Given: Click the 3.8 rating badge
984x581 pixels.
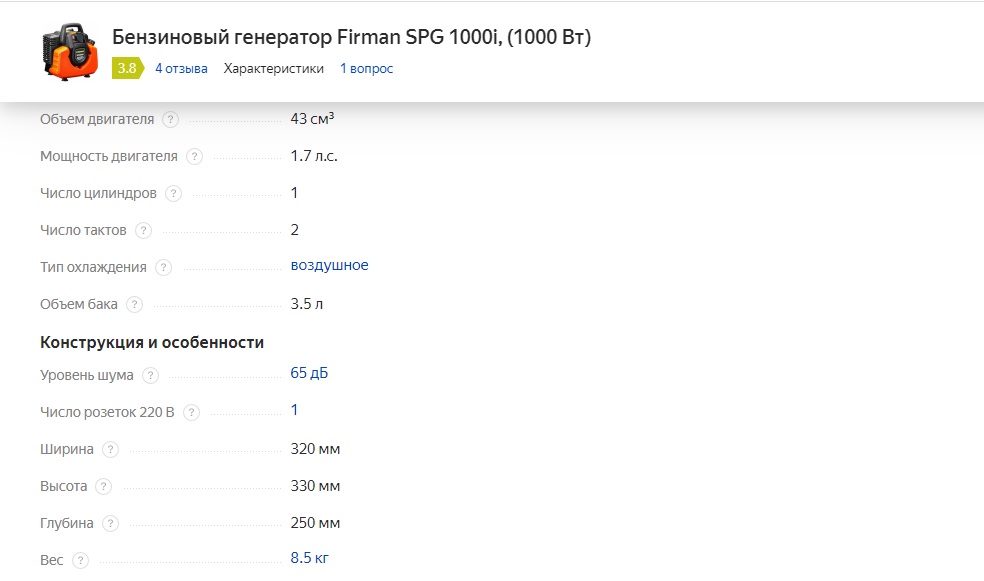Looking at the screenshot, I should 127,68.
